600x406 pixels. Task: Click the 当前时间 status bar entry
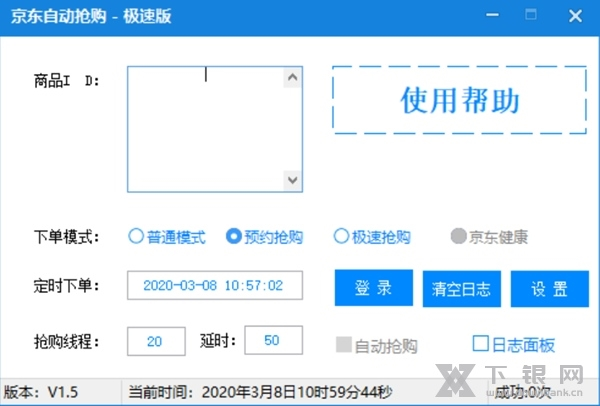click(x=260, y=392)
